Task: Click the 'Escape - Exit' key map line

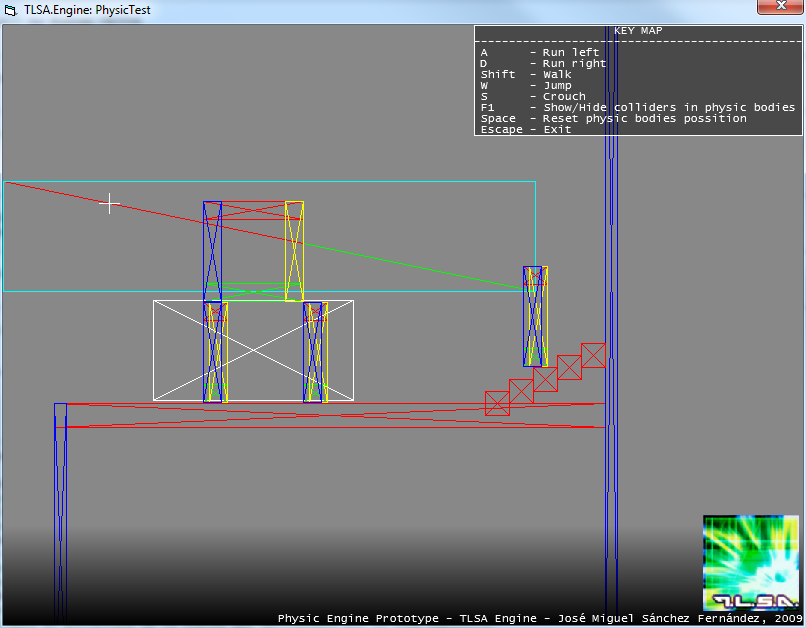Action: 526,129
